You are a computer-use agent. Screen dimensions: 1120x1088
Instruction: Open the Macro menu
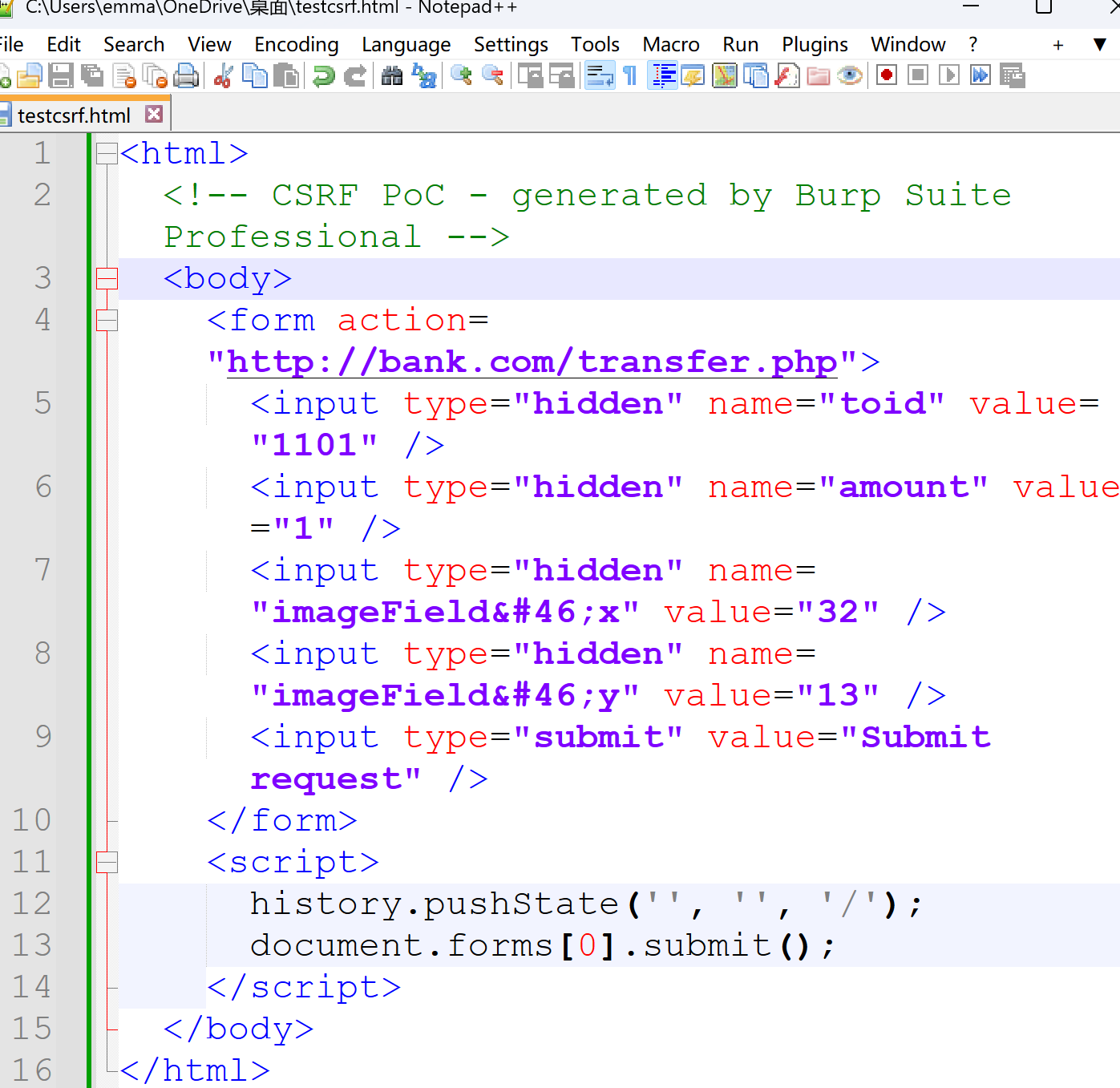pos(671,44)
